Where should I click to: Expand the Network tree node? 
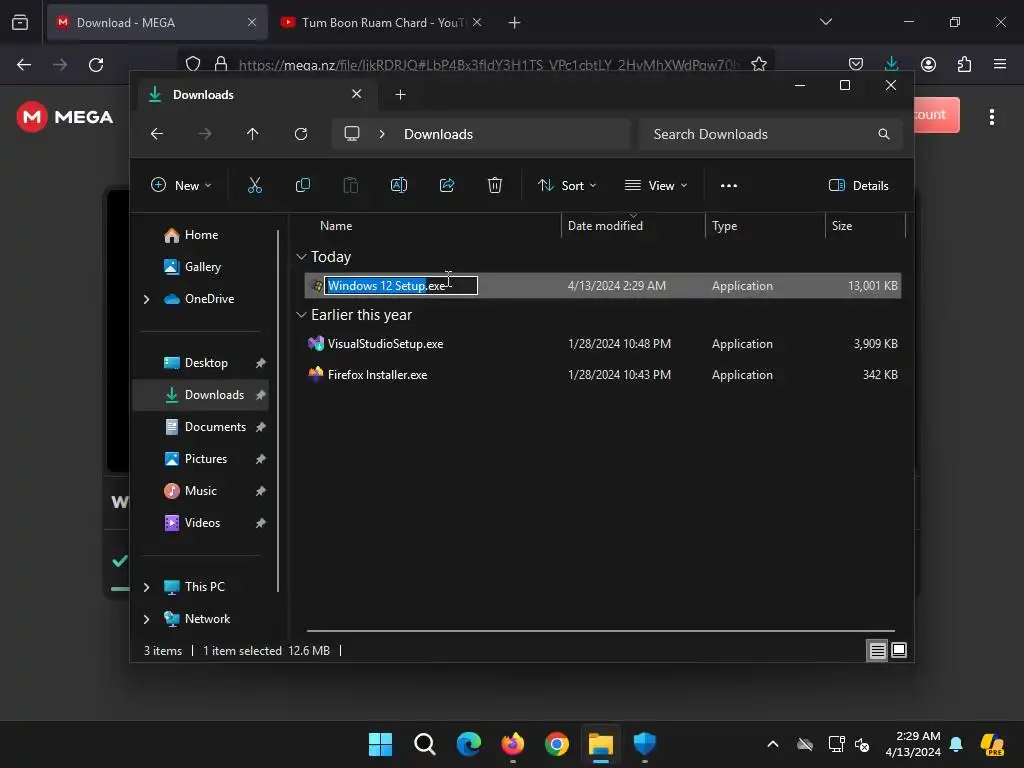coord(146,619)
